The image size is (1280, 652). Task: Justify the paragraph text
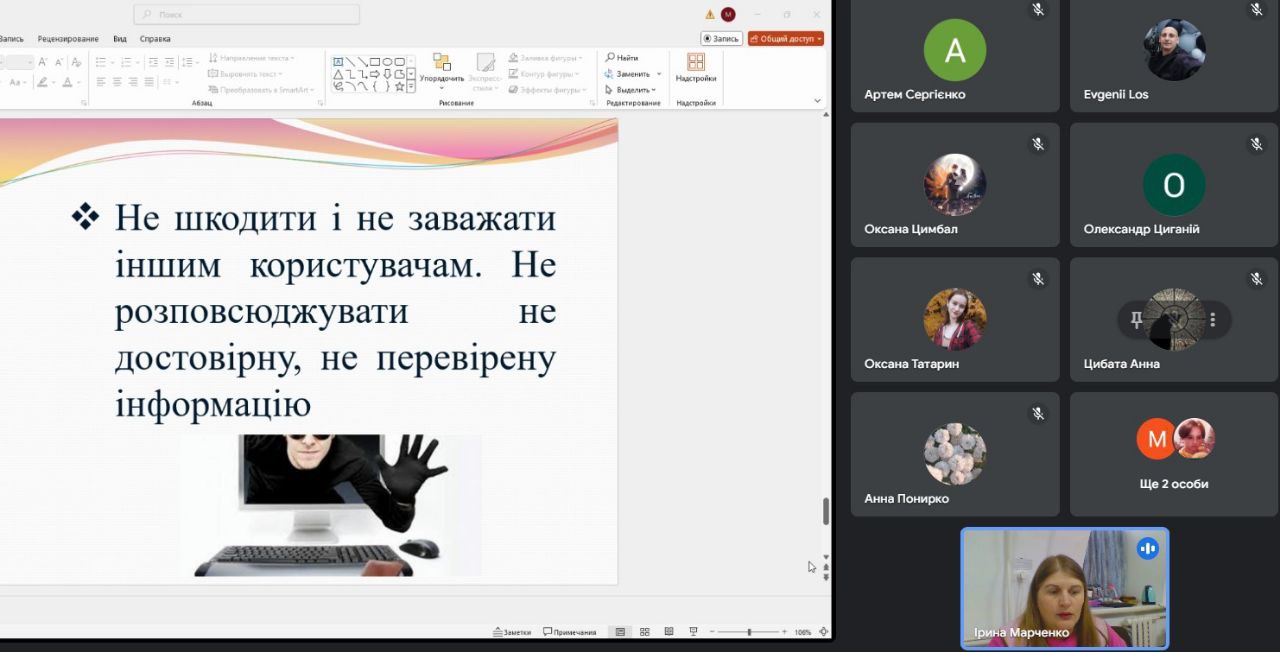[x=150, y=82]
